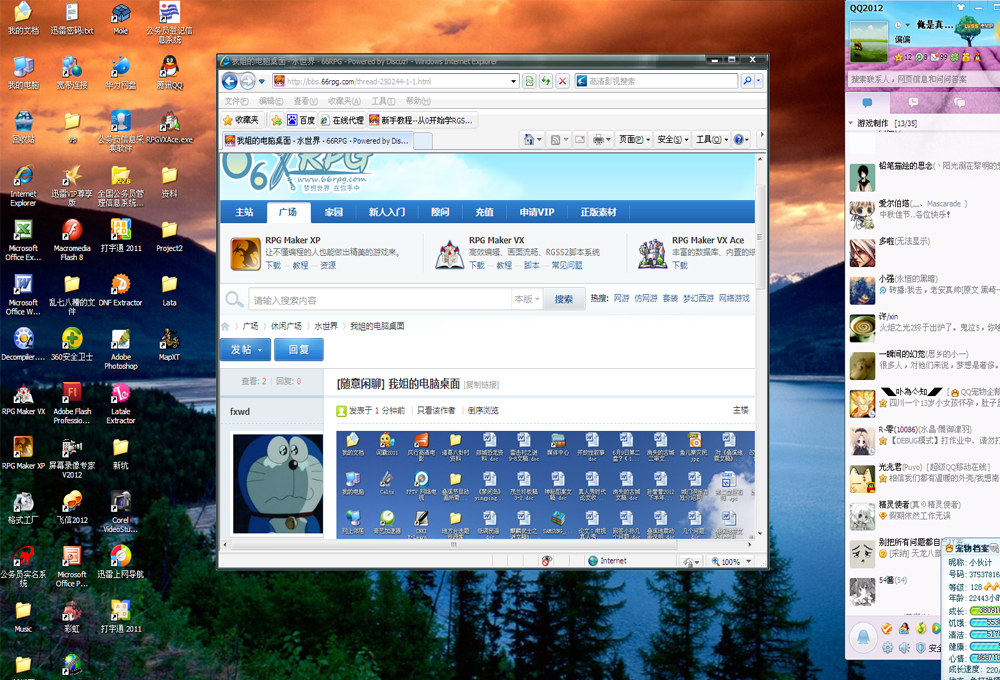Click the speaker sound icon in QQ panel
The height and width of the screenshot is (680, 1000).
[x=904, y=647]
